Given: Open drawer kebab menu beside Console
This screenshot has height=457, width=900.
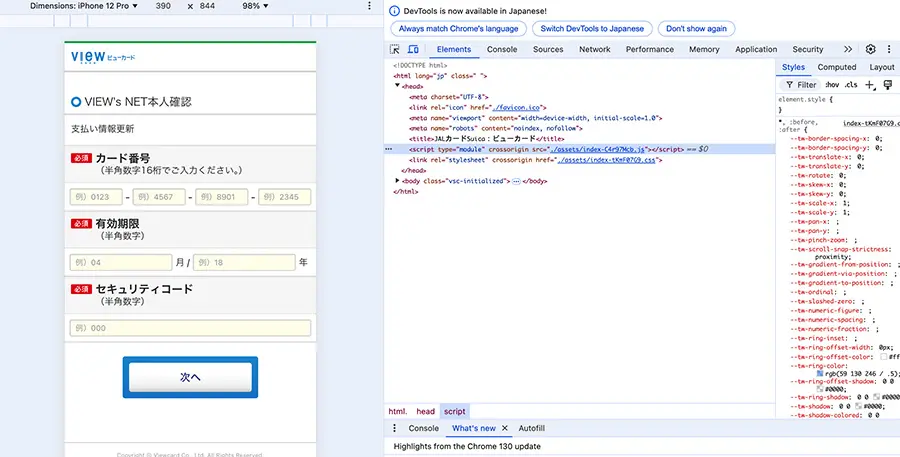Looking at the screenshot, I should (x=394, y=428).
